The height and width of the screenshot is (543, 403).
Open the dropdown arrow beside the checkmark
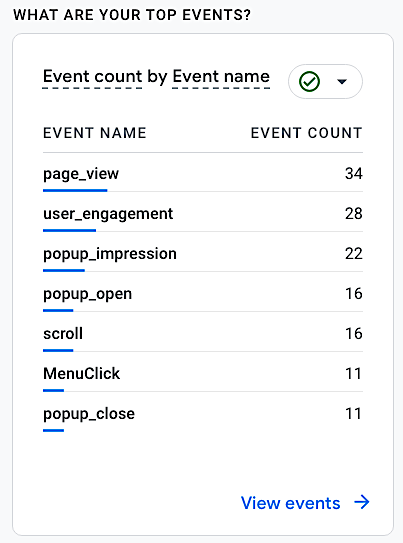coord(342,82)
